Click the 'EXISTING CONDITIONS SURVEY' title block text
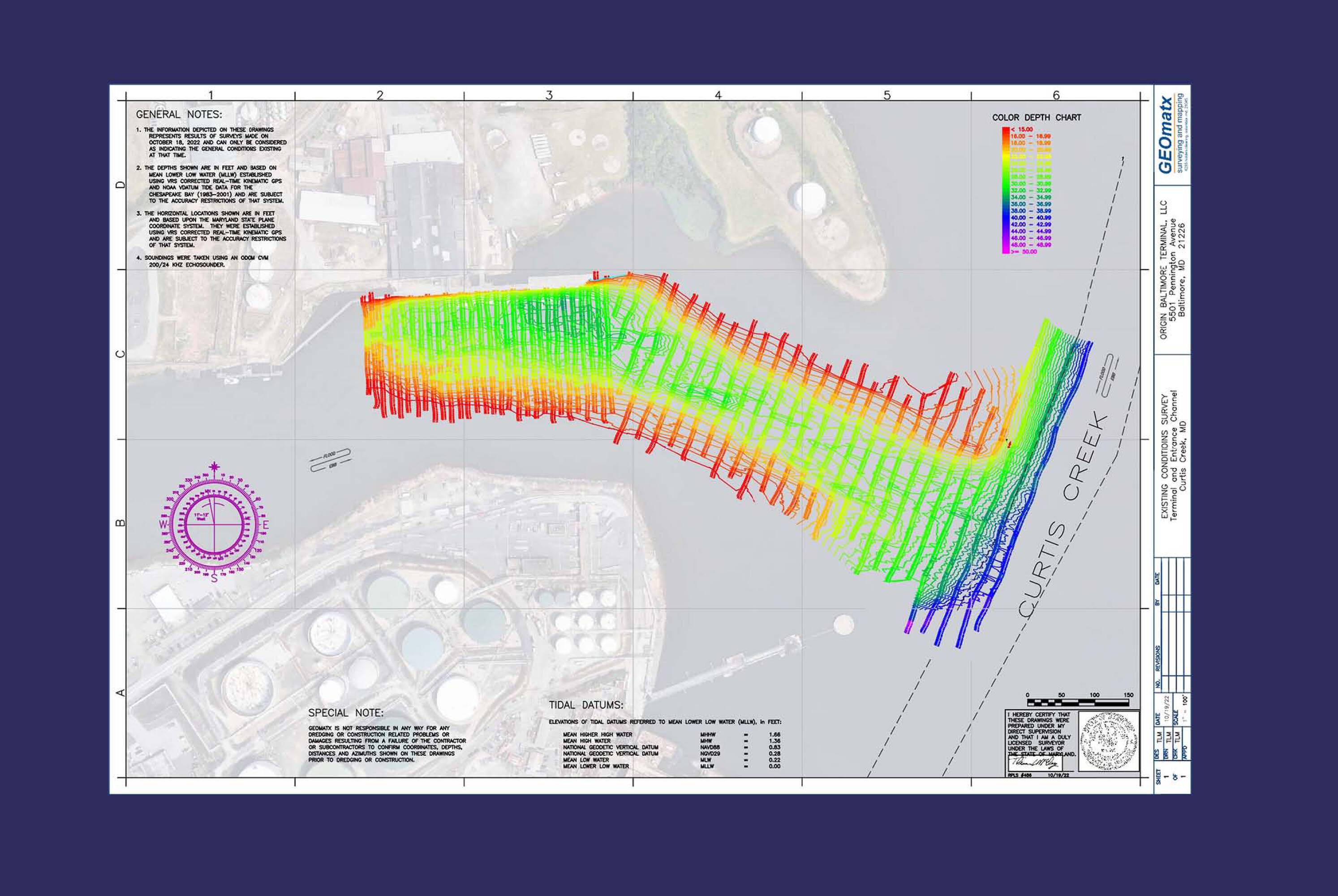This screenshot has height=896, width=1338. click(1165, 456)
